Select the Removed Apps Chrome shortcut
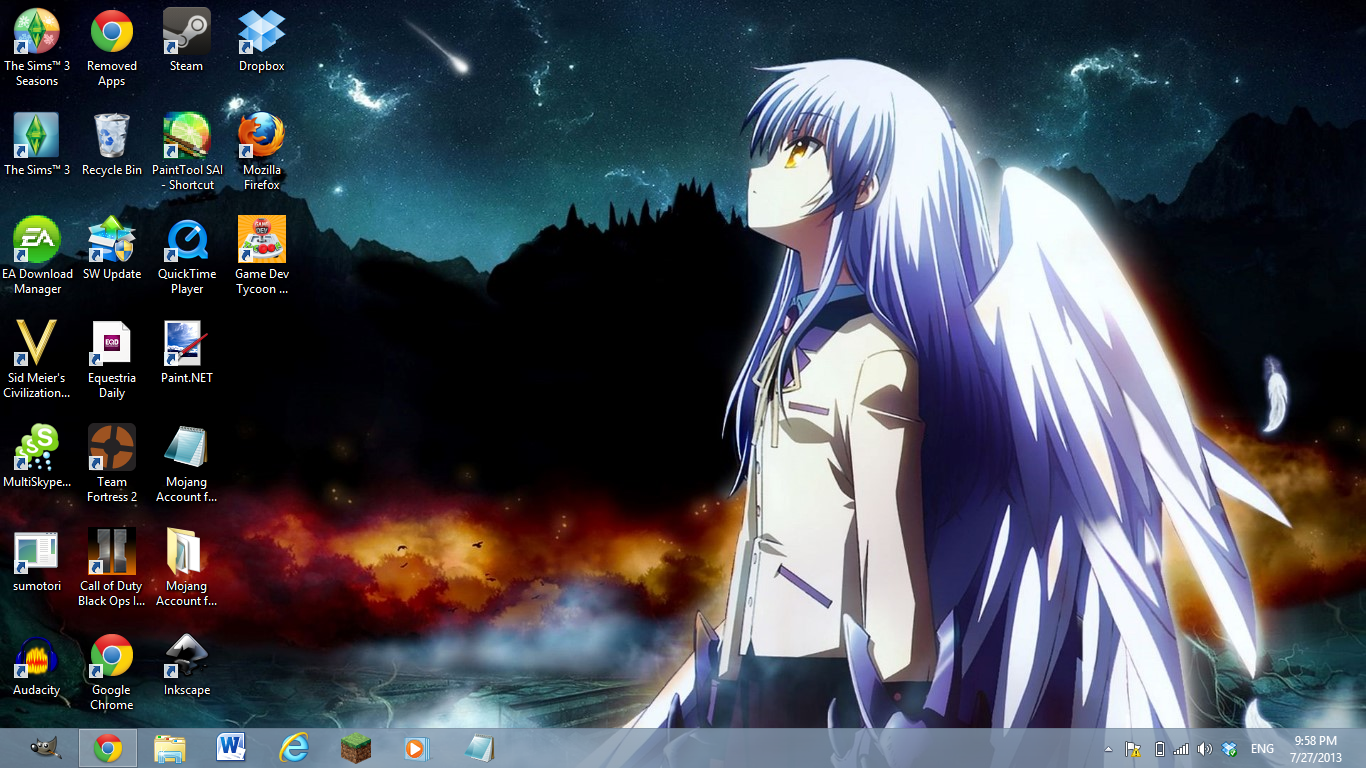 tap(112, 47)
